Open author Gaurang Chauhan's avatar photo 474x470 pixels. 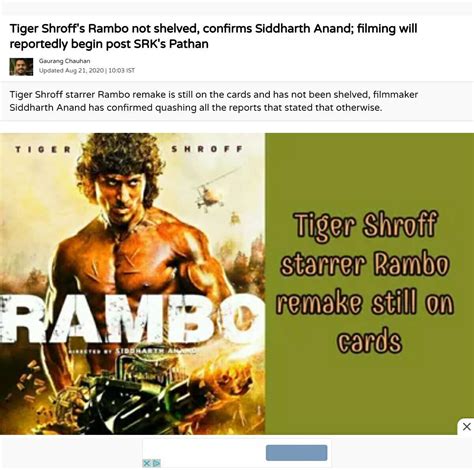pos(21,66)
